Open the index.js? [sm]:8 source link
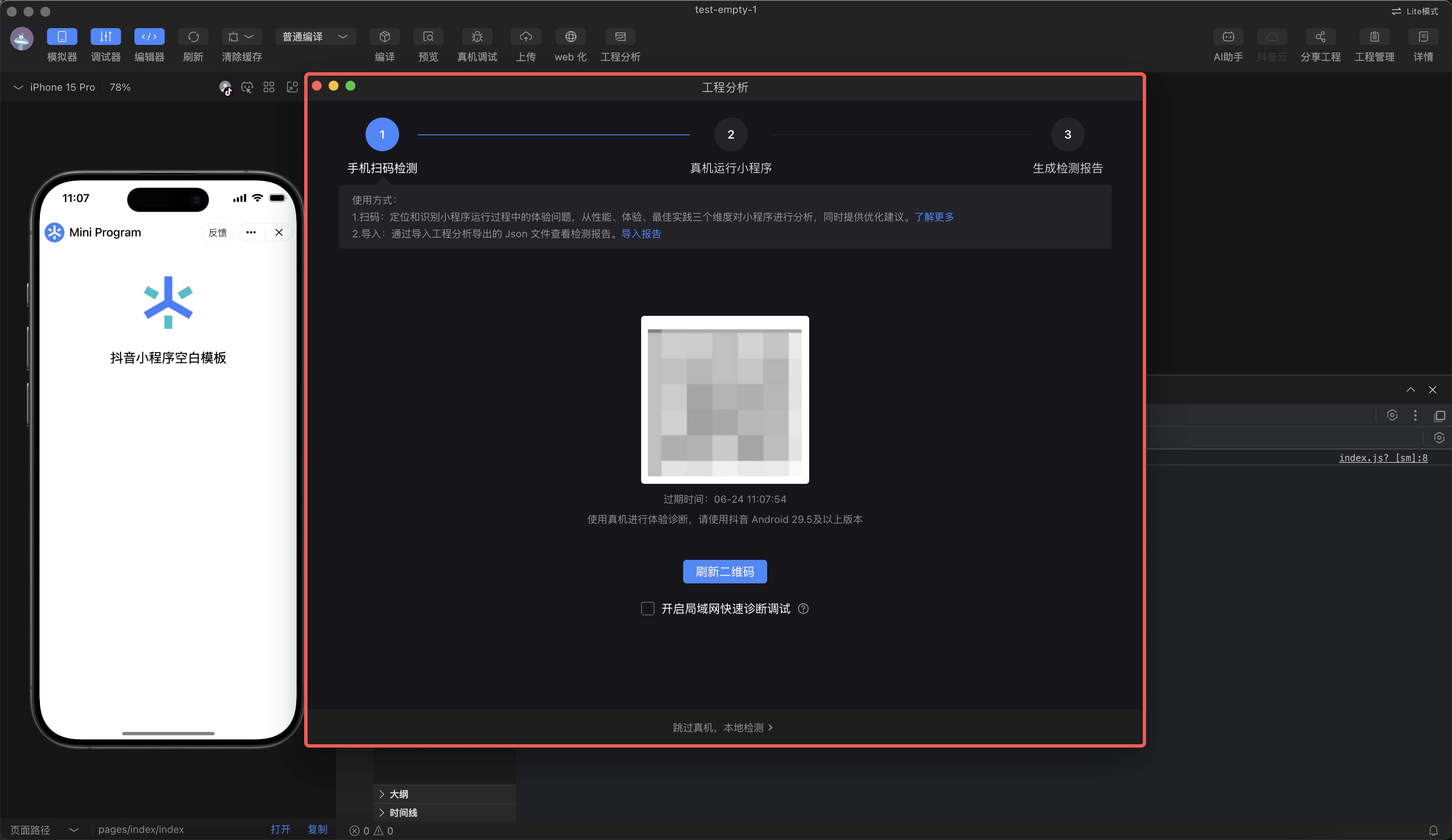1452x840 pixels. (x=1383, y=458)
